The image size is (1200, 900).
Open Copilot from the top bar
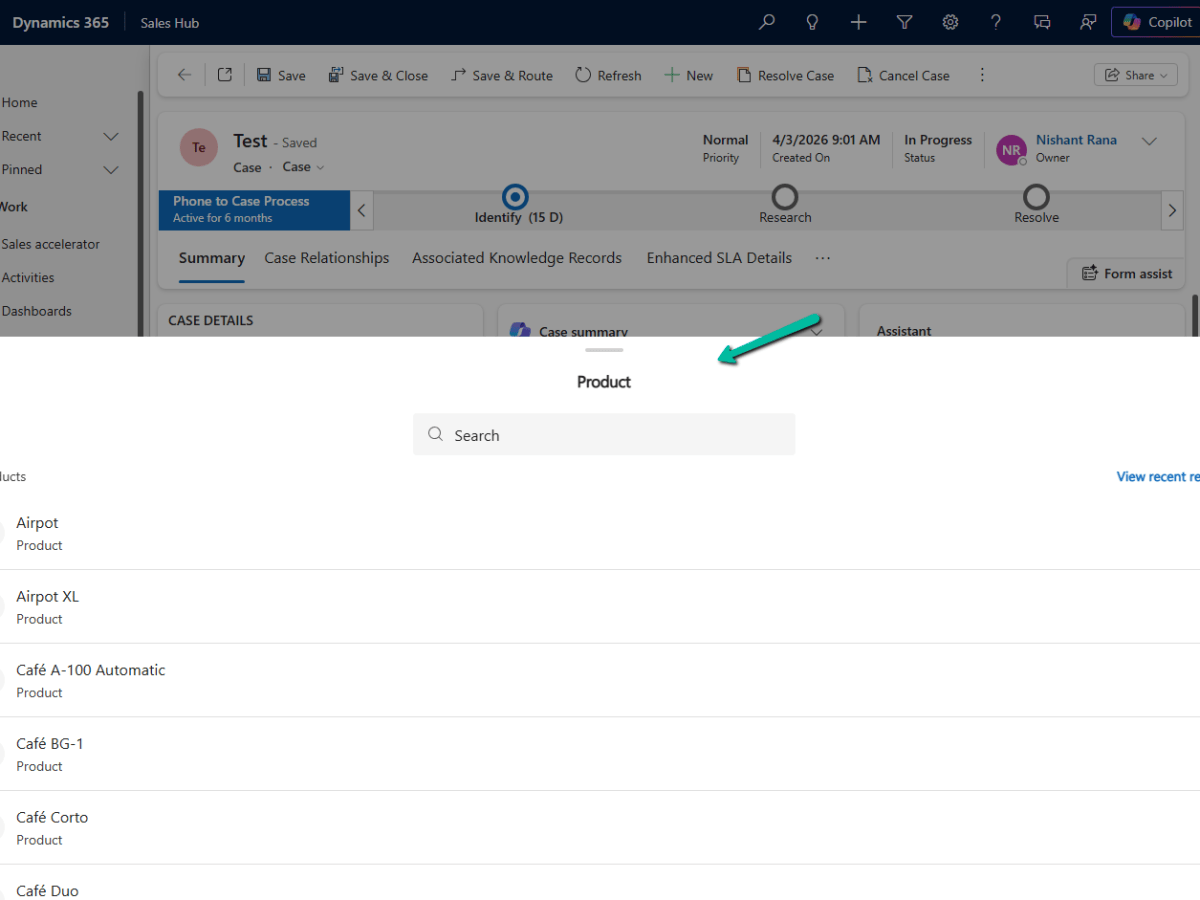pyautogui.click(x=1157, y=22)
